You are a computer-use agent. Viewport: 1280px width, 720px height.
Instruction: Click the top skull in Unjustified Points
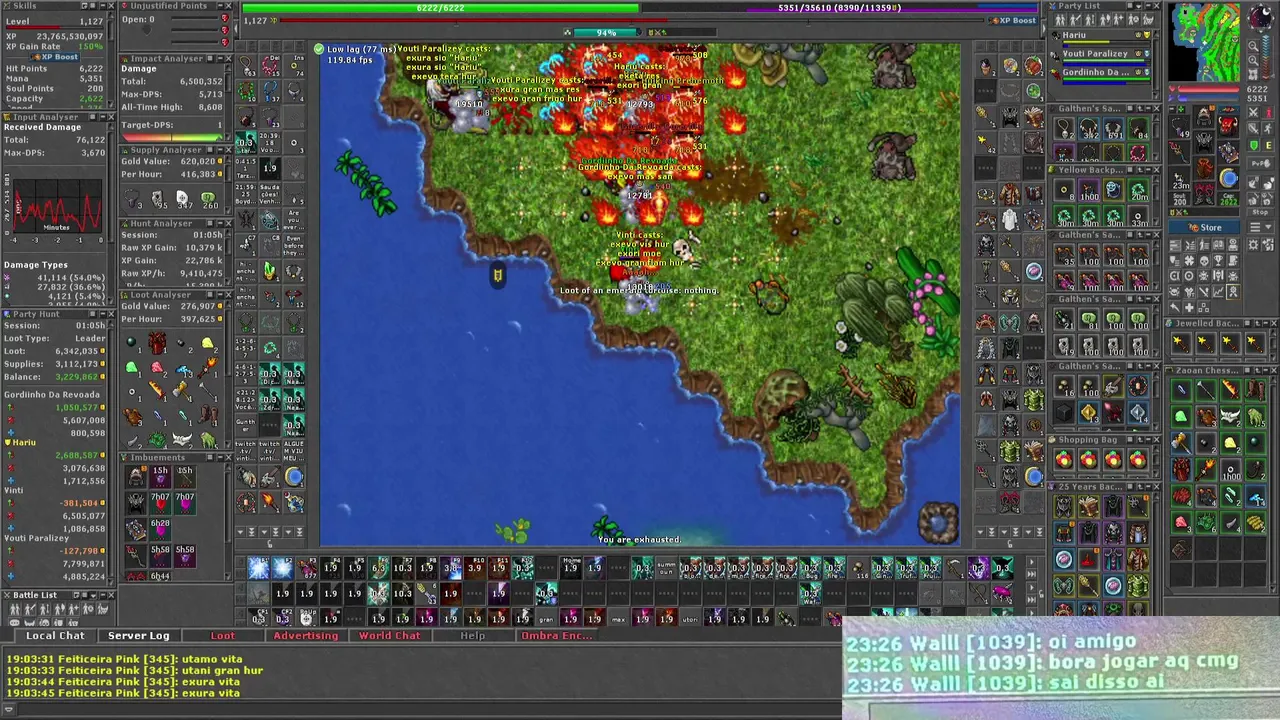point(225,18)
